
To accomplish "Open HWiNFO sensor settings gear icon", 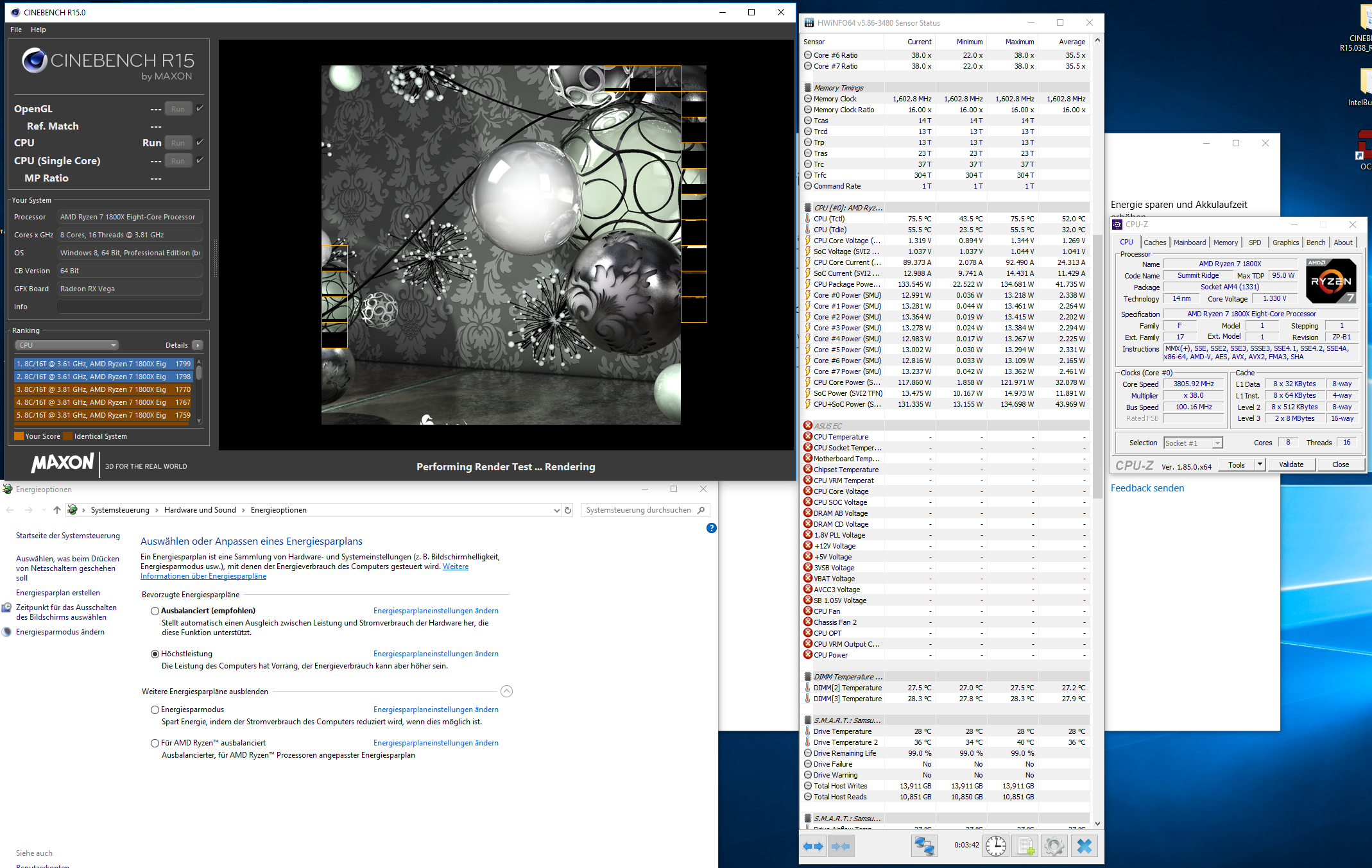I will coord(1054,846).
